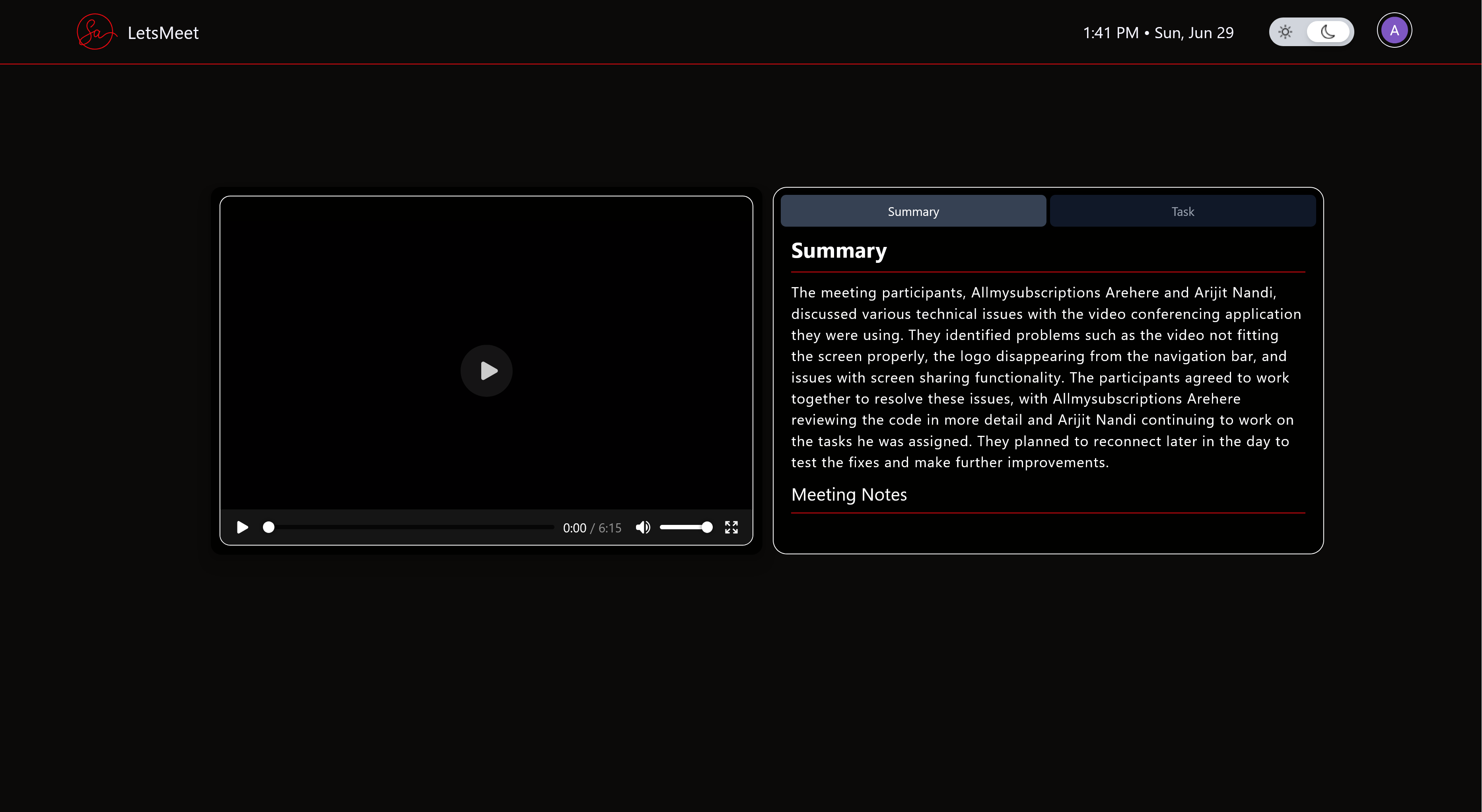Seek on the video progress bar
Viewport: 1482px width, 812px height.
[x=408, y=527]
